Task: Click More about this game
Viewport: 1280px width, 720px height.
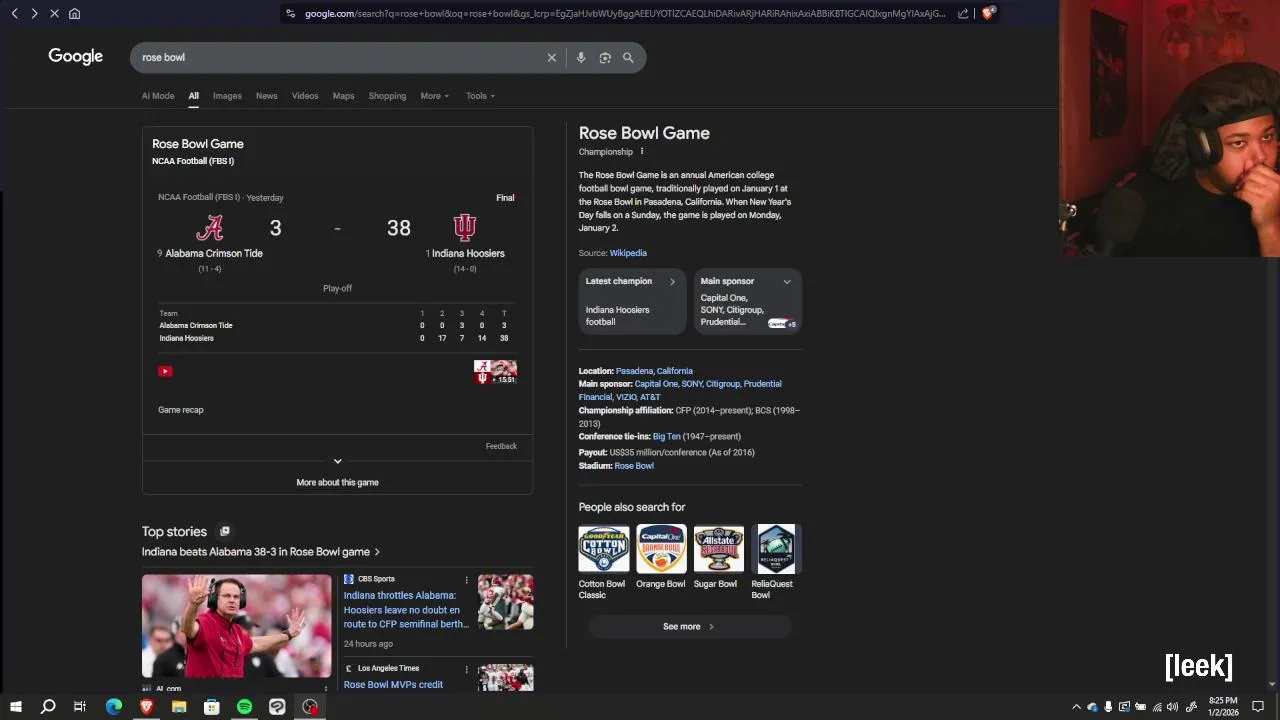Action: coord(337,483)
